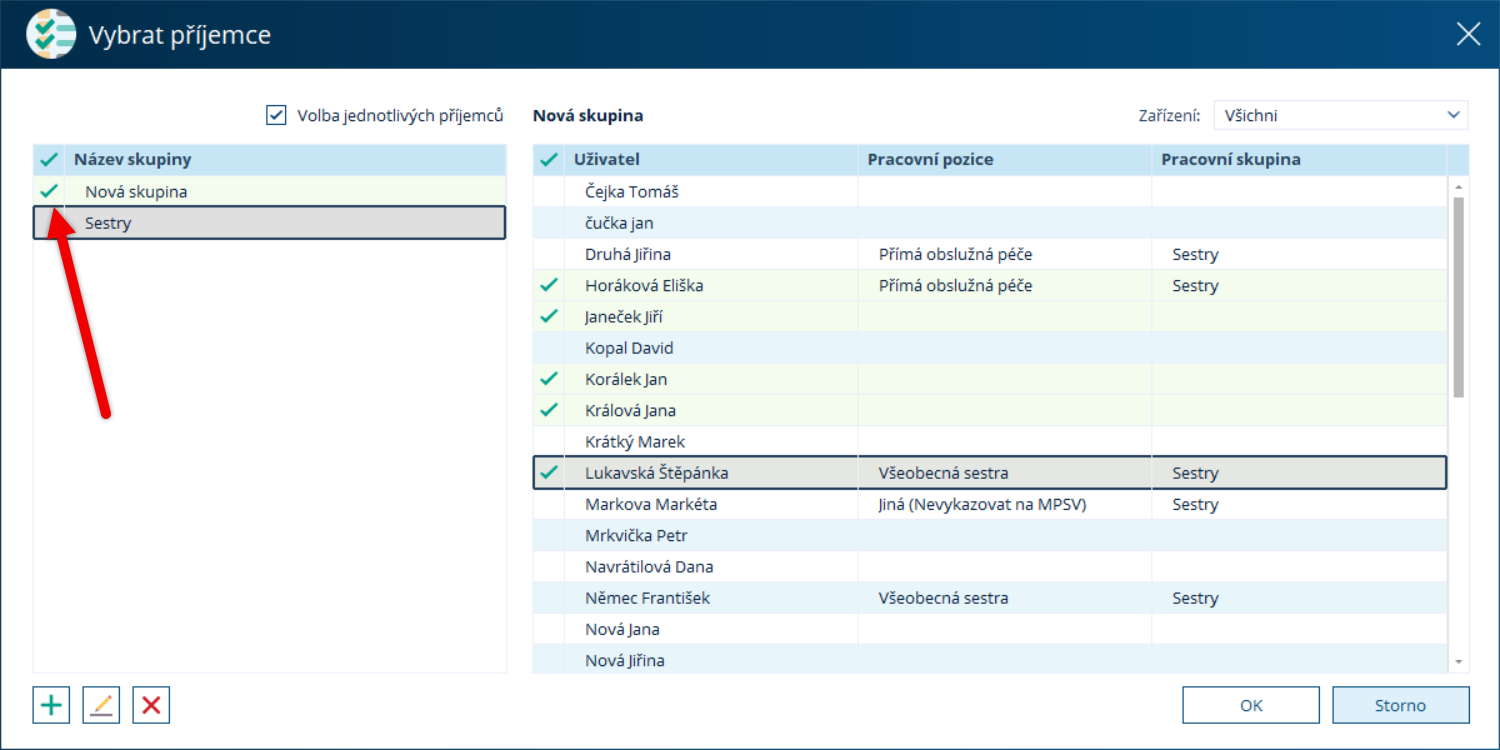
Task: Uncheck Janeček Jiří recipient
Action: click(x=549, y=317)
